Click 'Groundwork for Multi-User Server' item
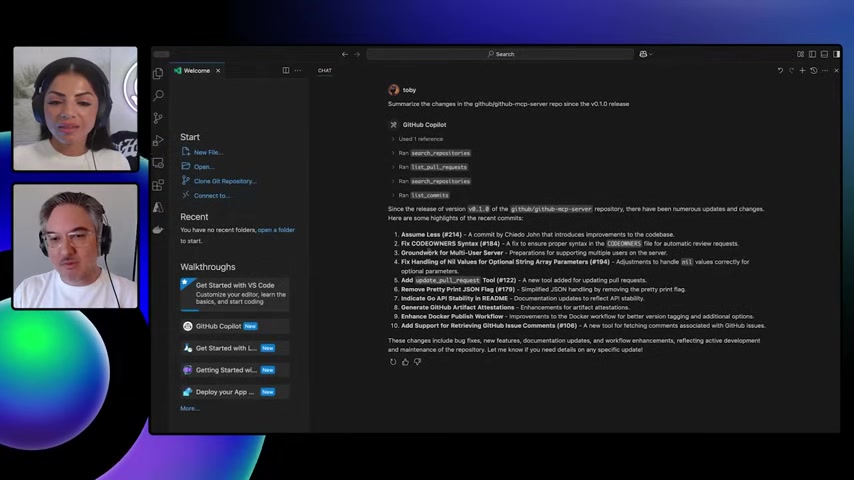 (452, 253)
